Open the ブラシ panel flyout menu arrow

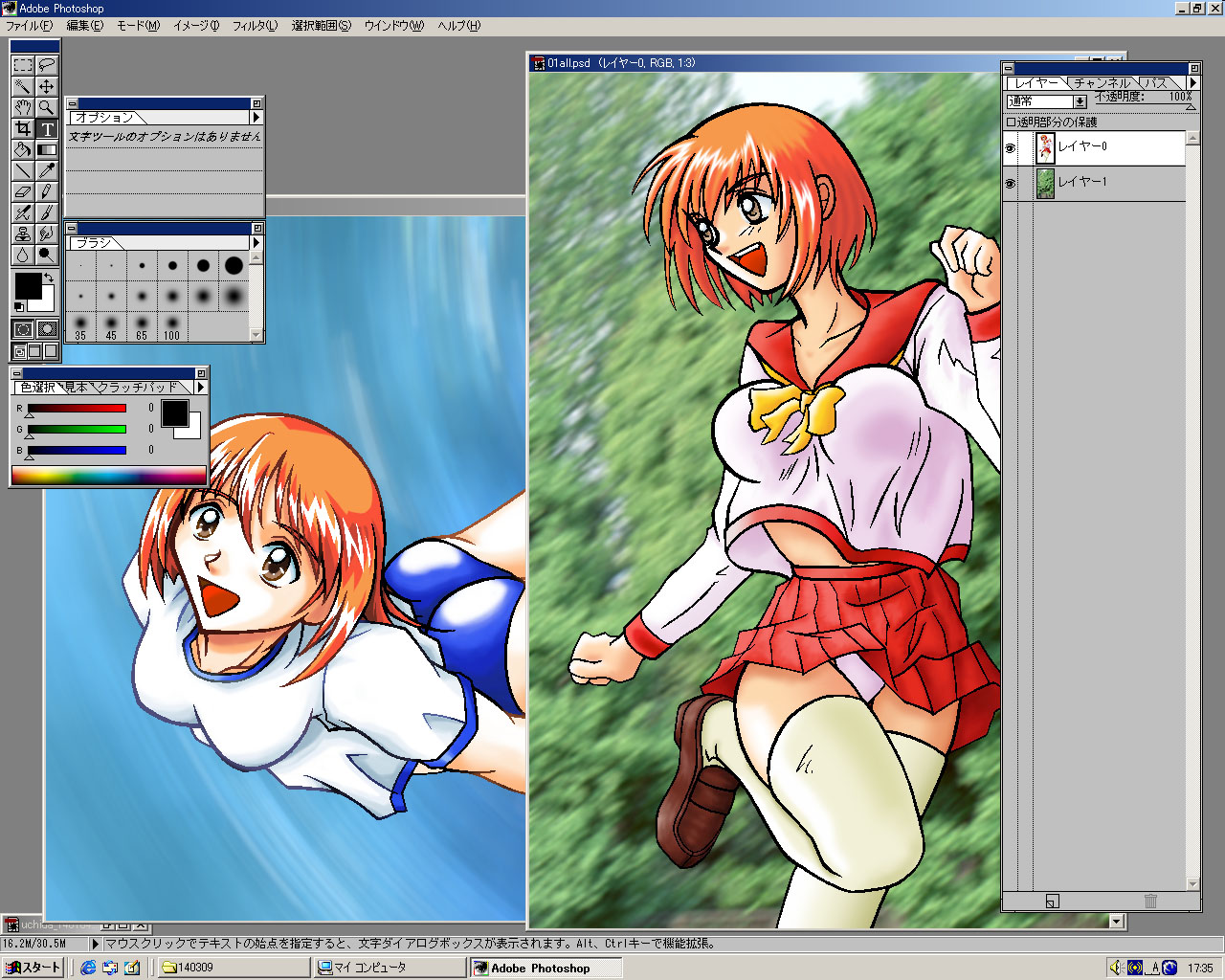(x=256, y=243)
